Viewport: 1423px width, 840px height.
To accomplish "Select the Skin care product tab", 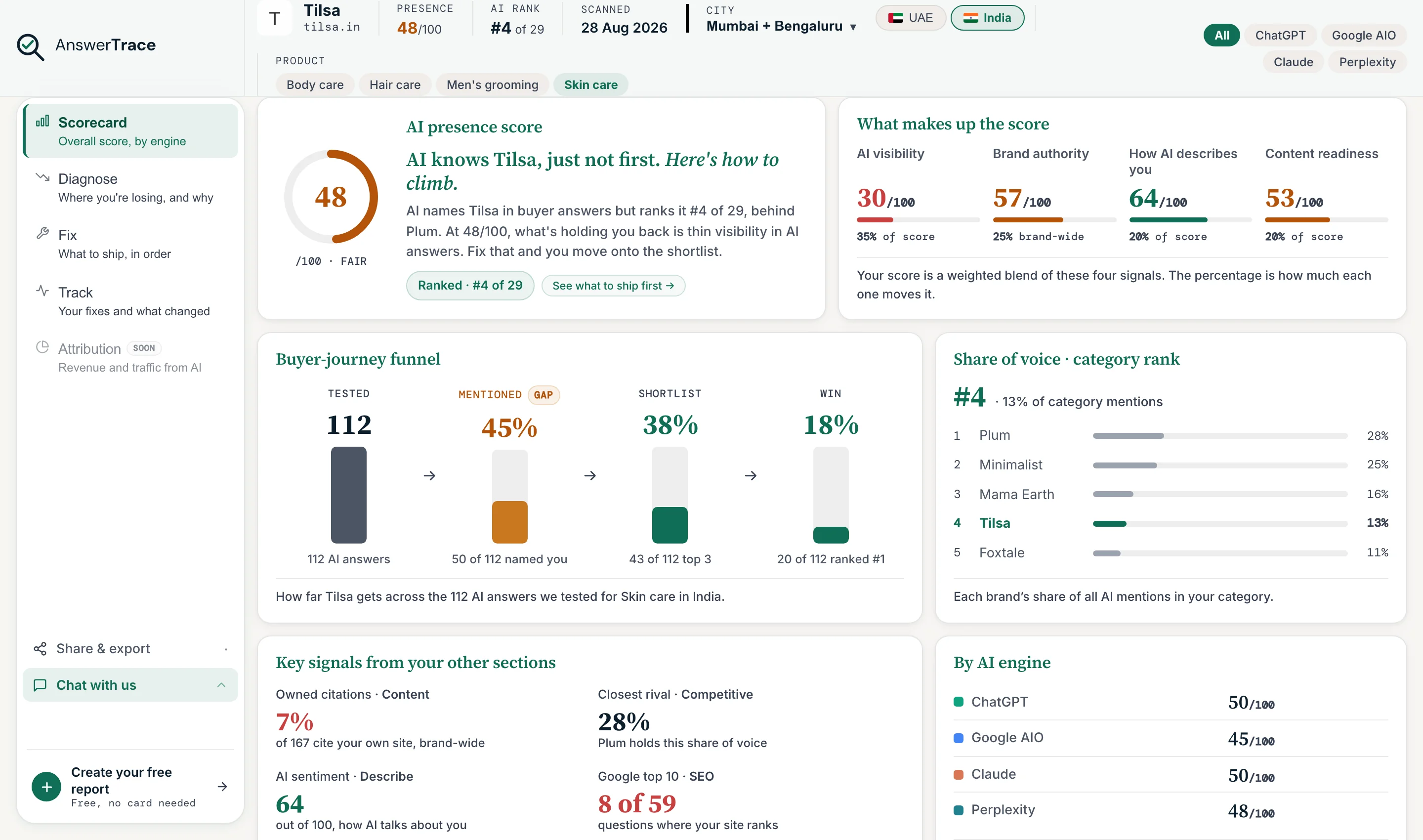I will 590,85.
